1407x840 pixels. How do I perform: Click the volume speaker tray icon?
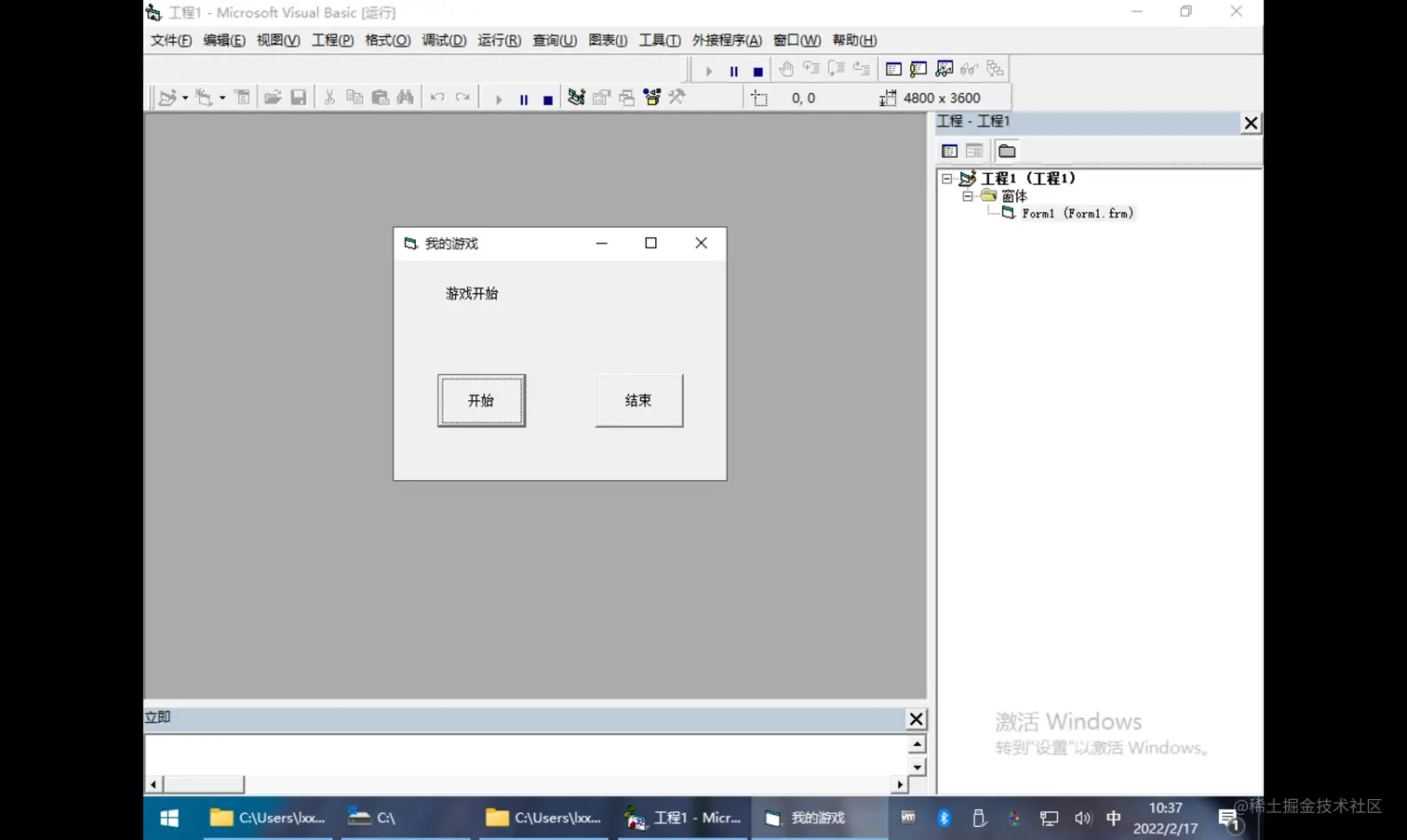1082,819
